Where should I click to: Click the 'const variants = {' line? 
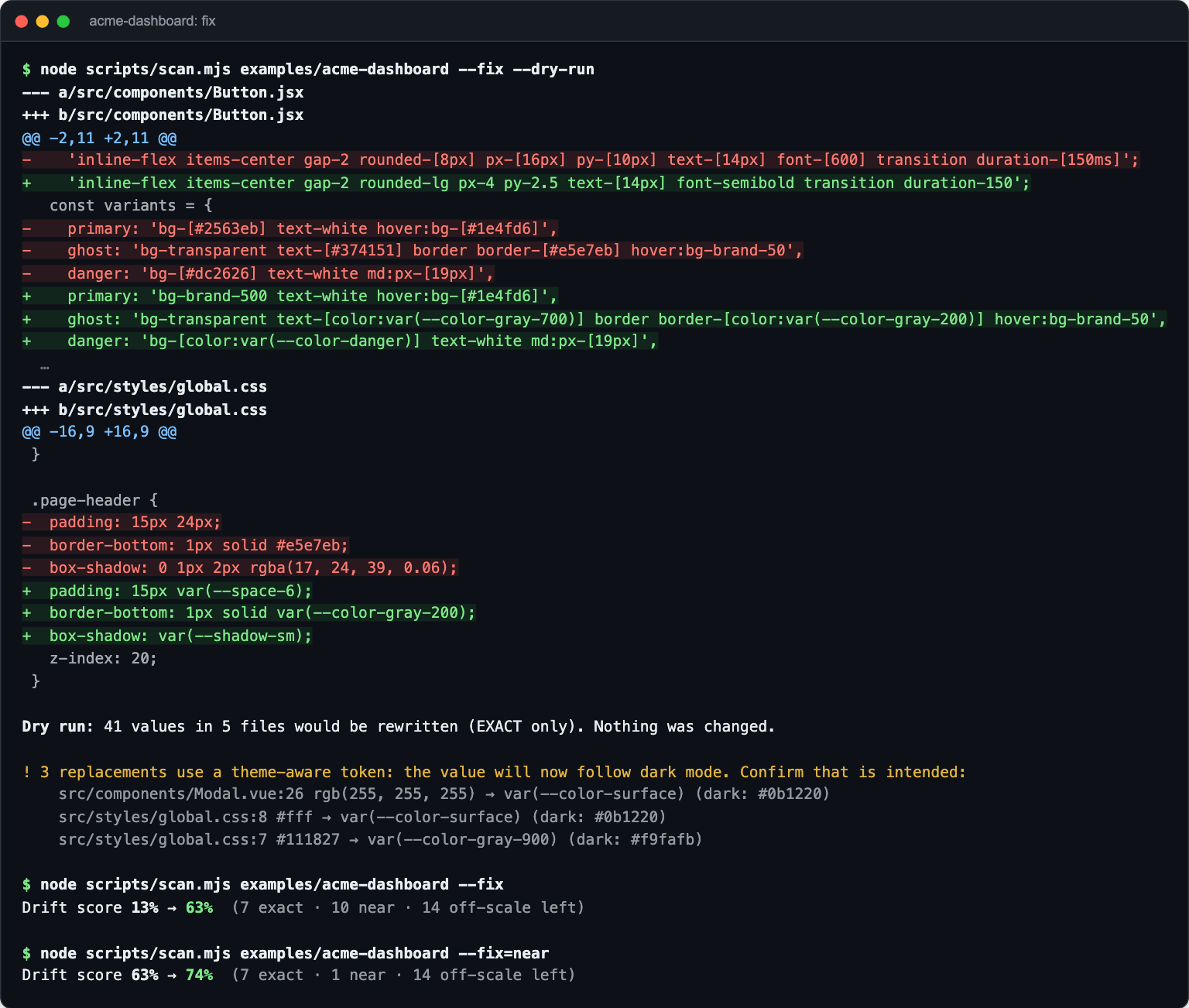(131, 206)
